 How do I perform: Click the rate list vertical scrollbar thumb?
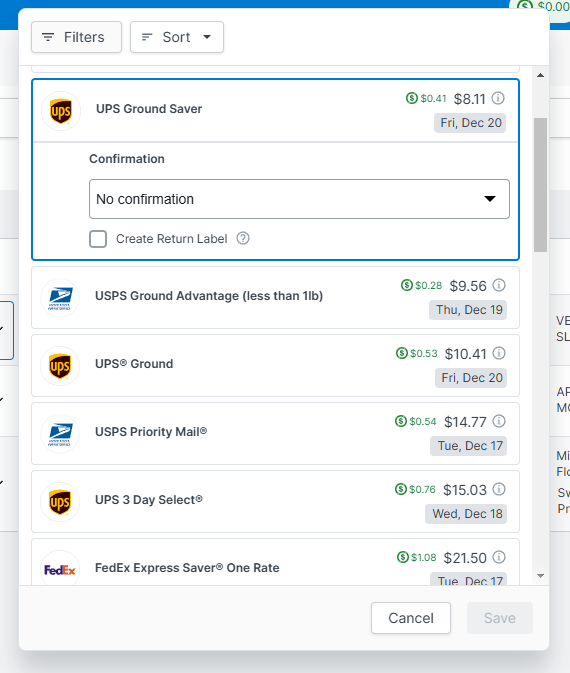click(540, 185)
